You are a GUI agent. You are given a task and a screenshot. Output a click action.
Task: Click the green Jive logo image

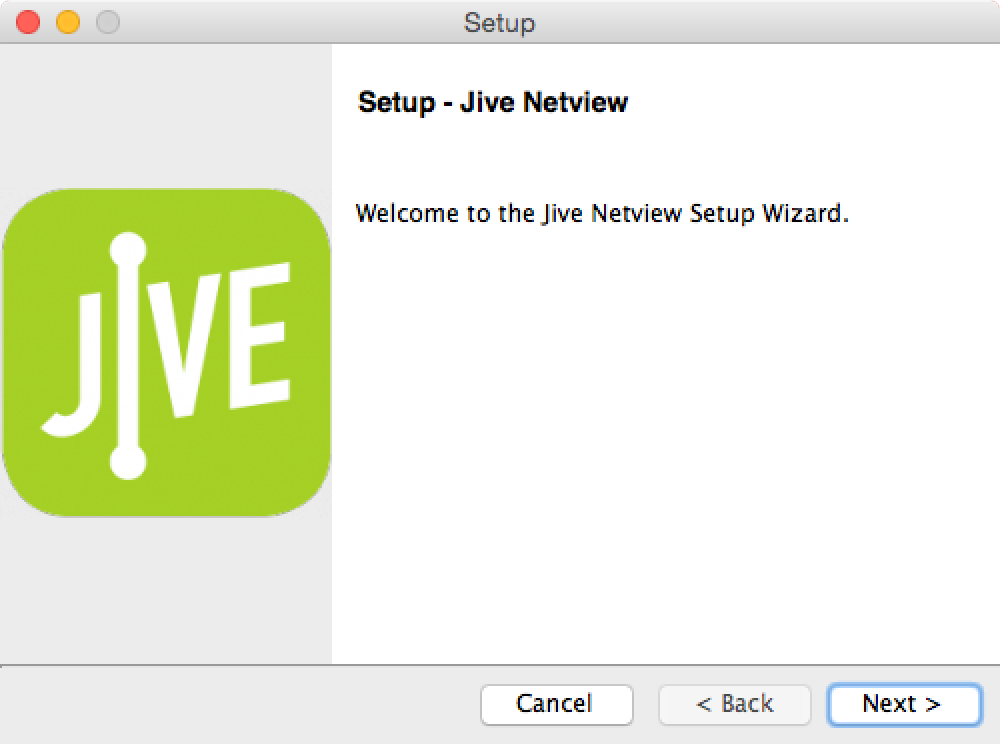[x=166, y=353]
